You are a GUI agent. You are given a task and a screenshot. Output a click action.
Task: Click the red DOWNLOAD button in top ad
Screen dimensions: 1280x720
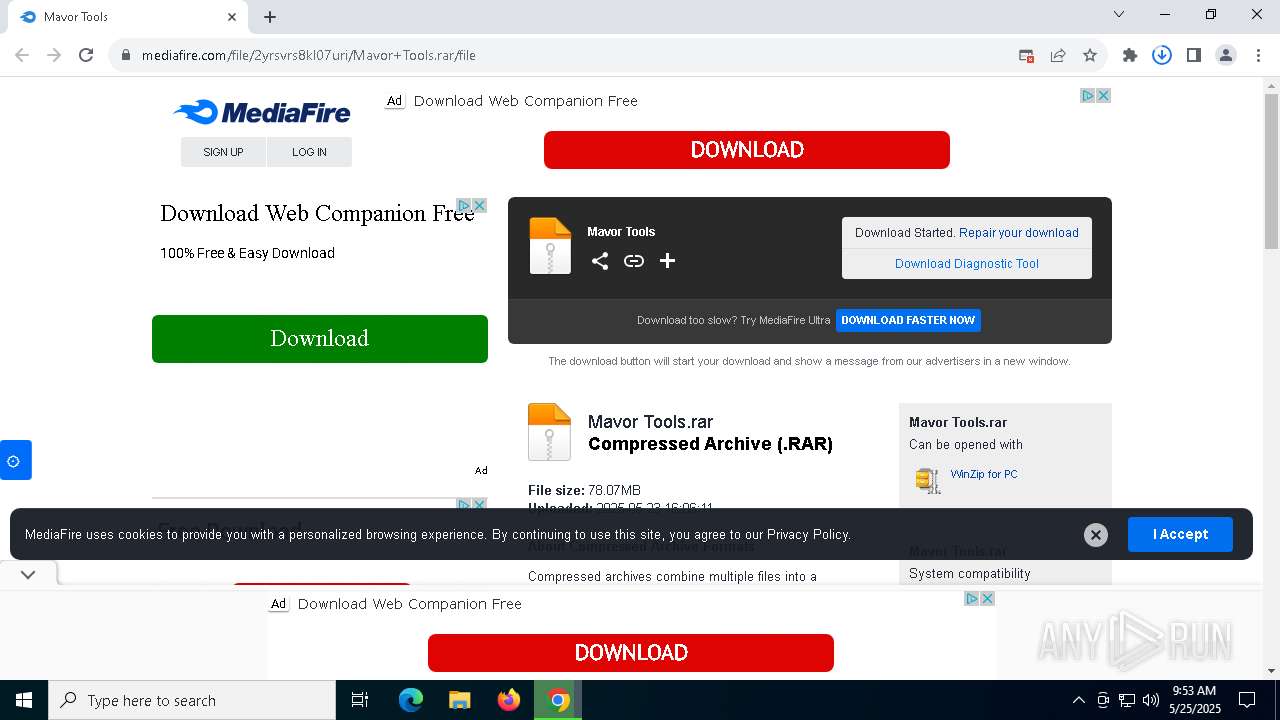point(747,150)
